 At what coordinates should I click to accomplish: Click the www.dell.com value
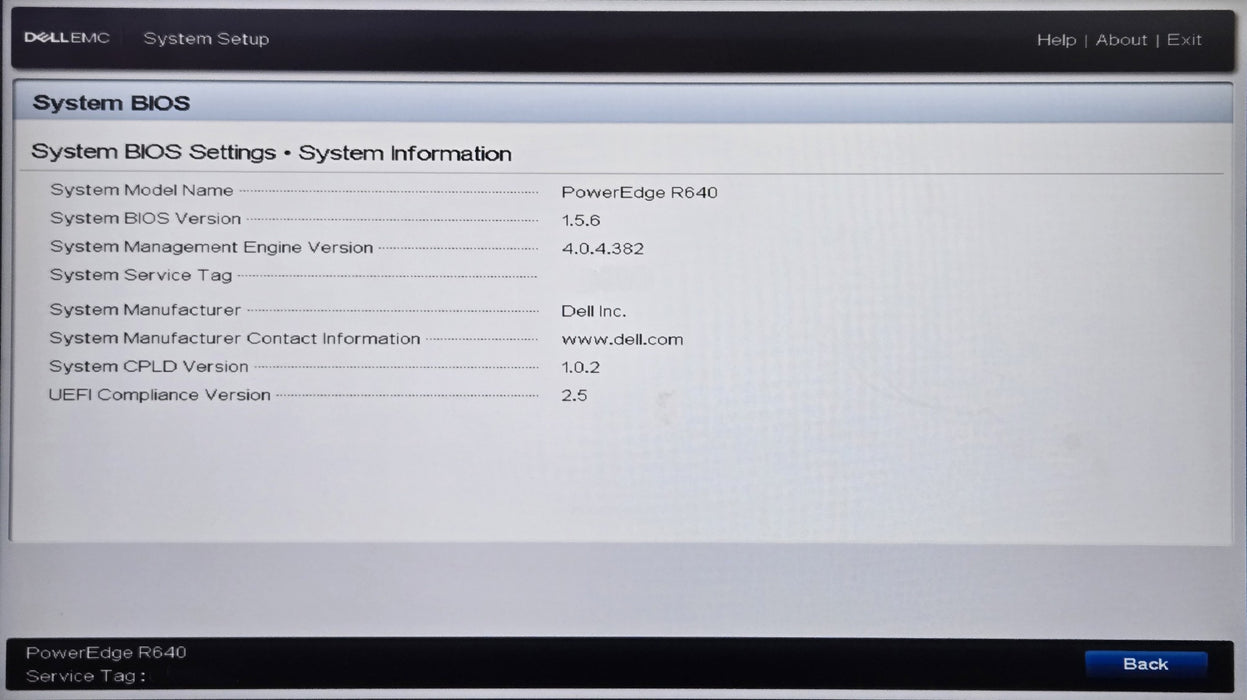[x=622, y=339]
